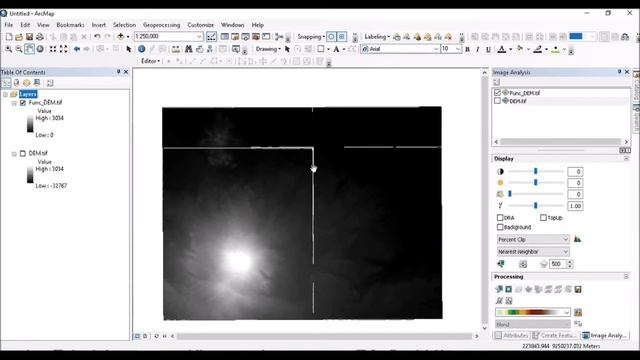Export raster with the Processing save icon
640x360 pixels.
[x=578, y=289]
